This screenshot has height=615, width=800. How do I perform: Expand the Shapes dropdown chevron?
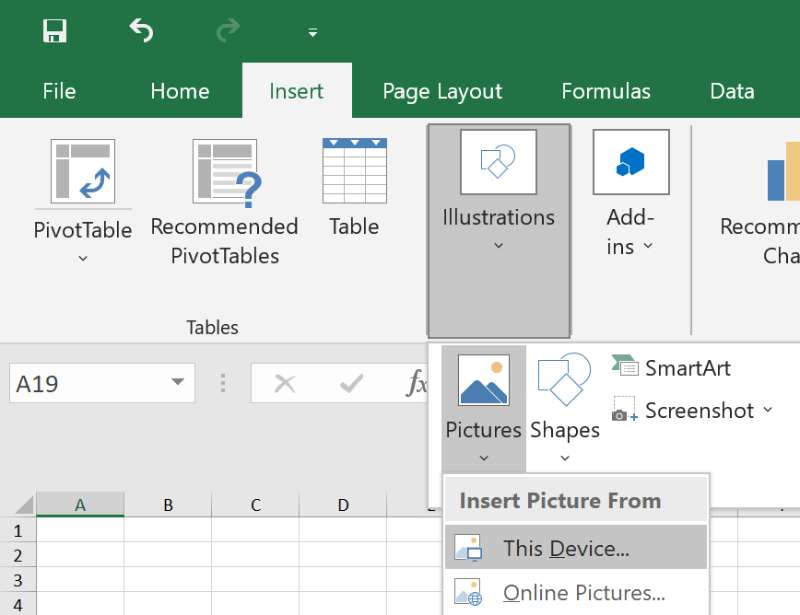tap(565, 458)
